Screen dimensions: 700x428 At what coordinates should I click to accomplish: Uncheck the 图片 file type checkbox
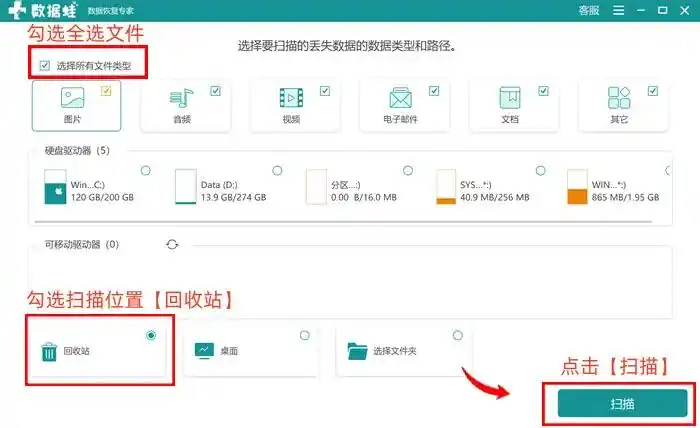pyautogui.click(x=106, y=91)
